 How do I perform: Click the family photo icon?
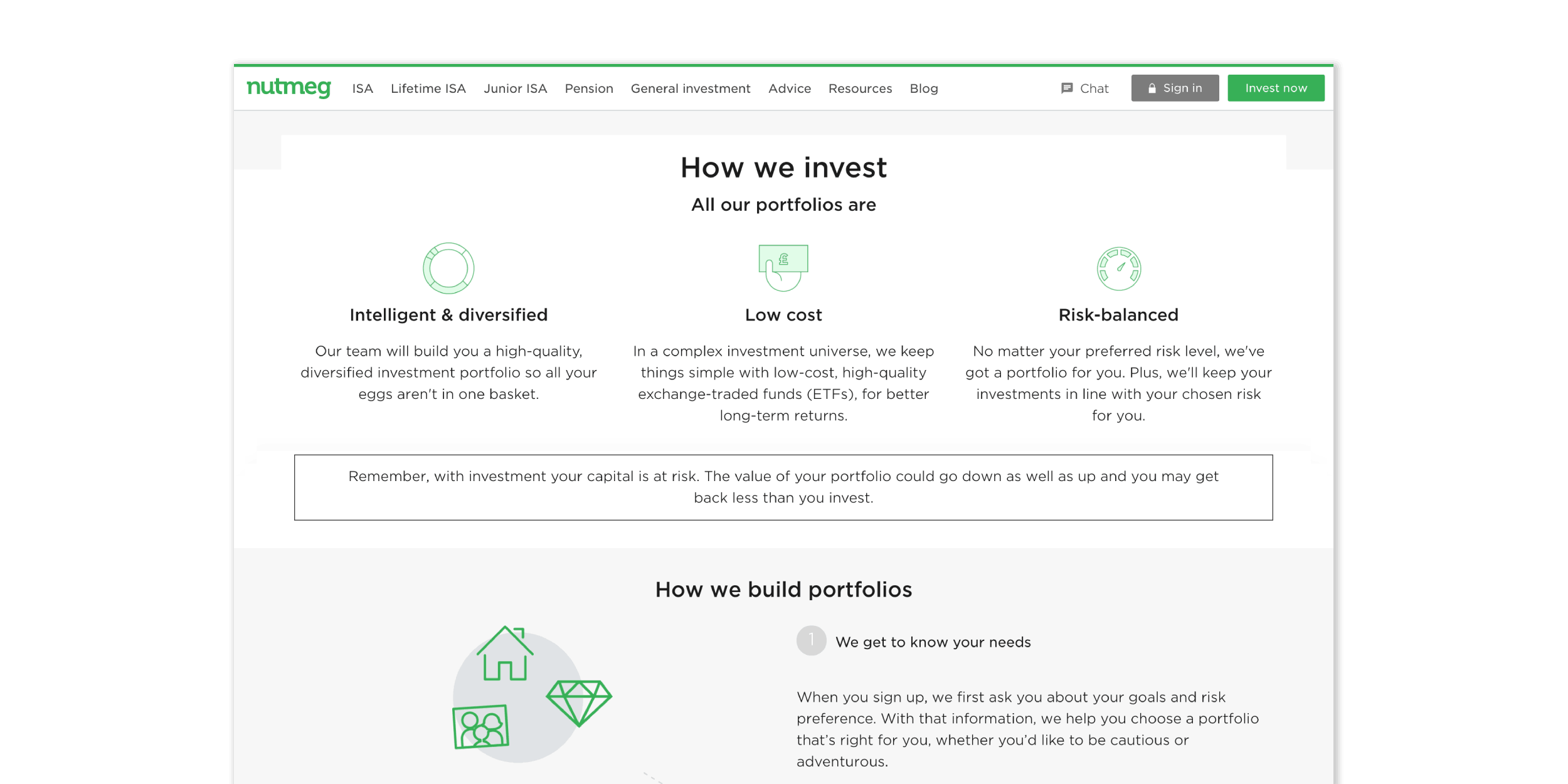tap(480, 727)
